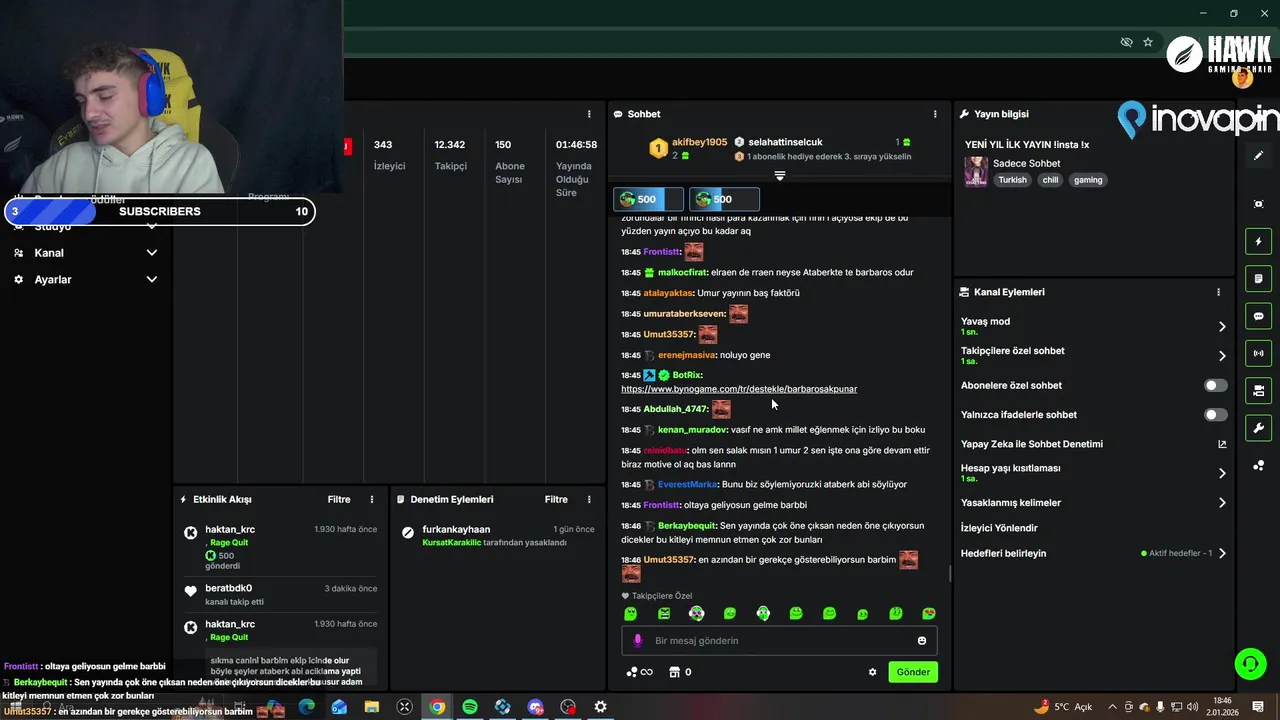
Task: Click chat username kenan_muradov
Action: tap(692, 430)
